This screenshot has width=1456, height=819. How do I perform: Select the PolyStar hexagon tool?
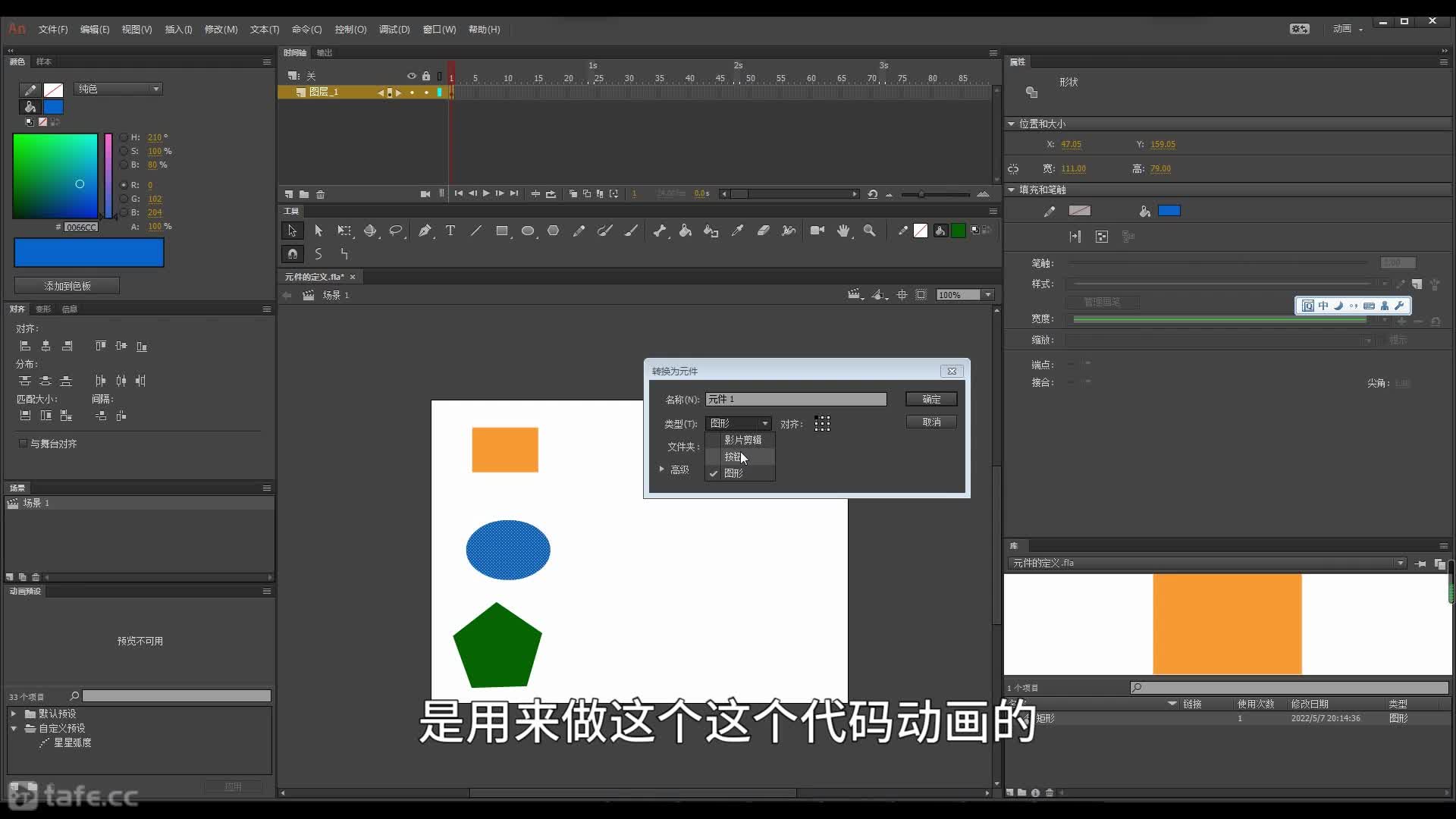coord(554,231)
